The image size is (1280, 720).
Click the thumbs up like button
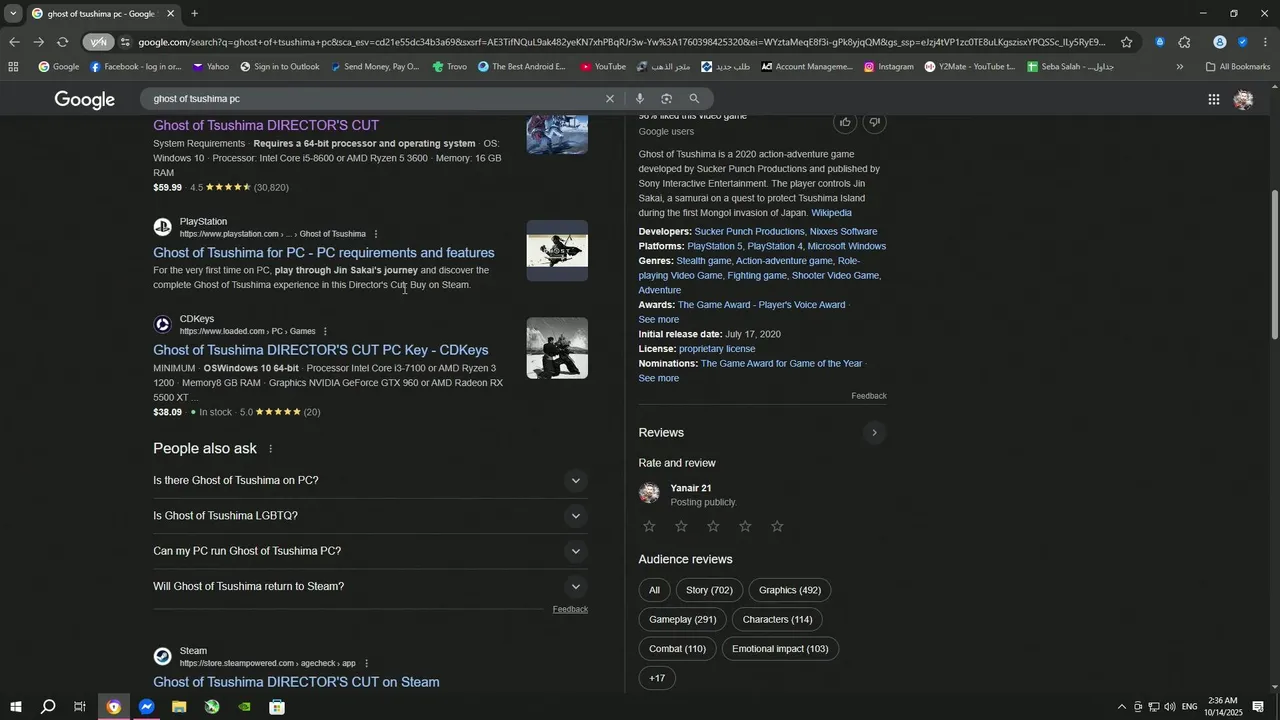845,122
